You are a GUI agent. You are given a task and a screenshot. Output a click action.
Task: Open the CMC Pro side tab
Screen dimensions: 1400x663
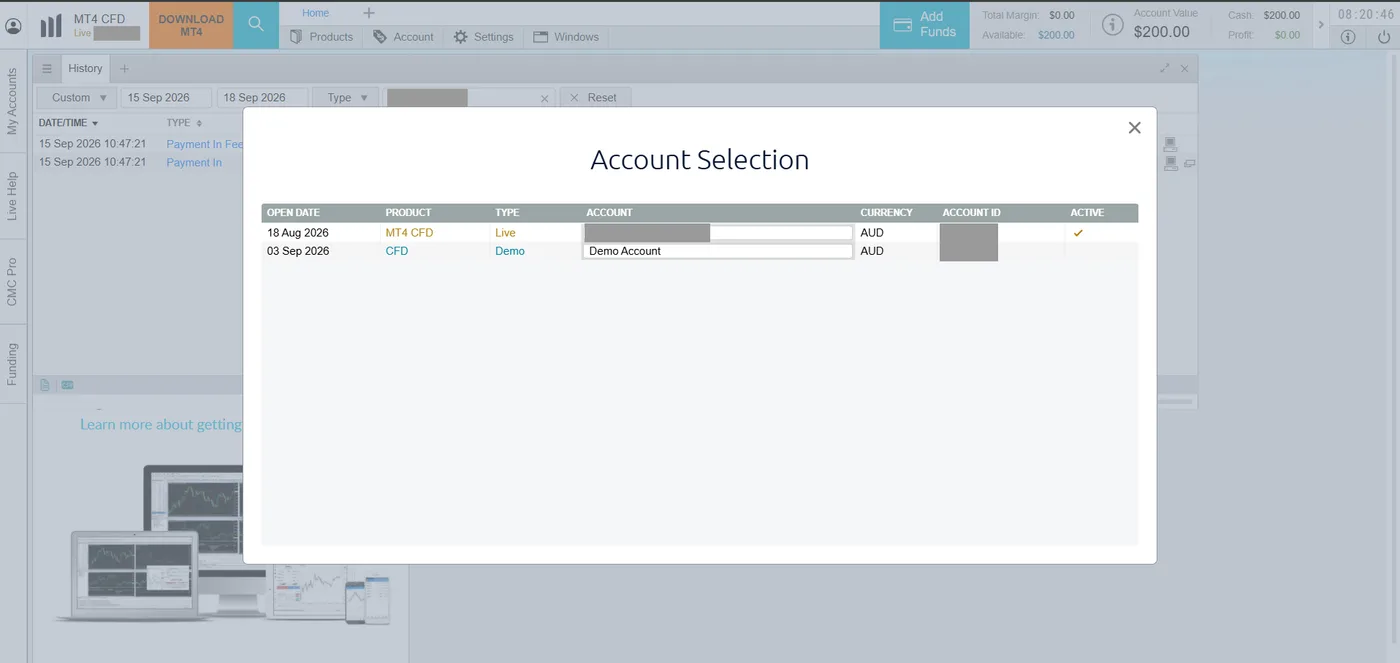[x=13, y=281]
